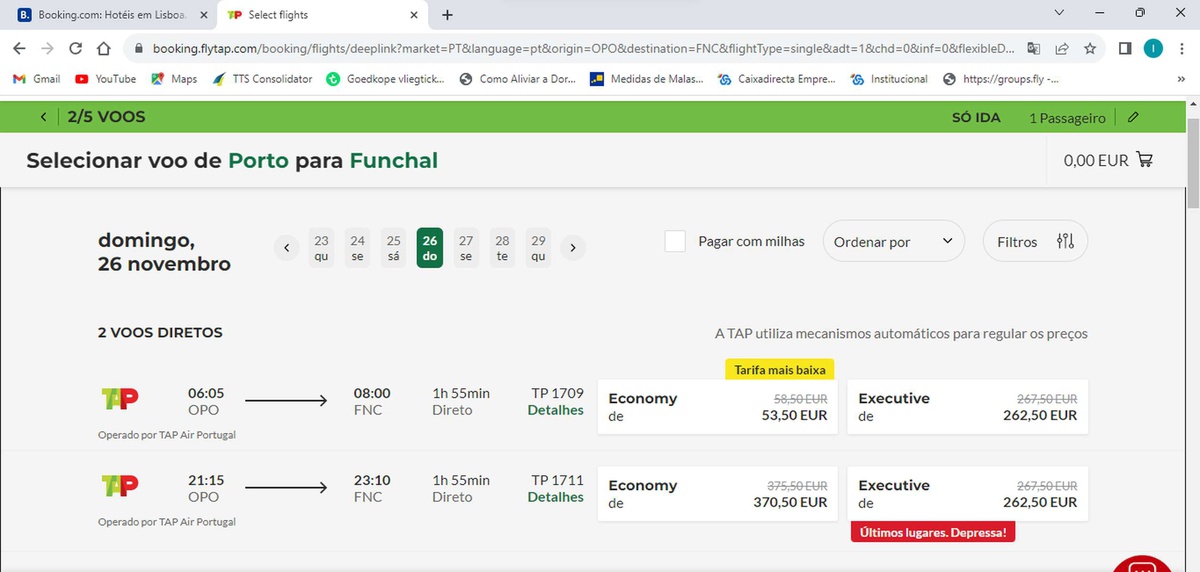Screen dimensions: 1200x572
Task: Bookmark page with the star icon
Action: coord(1090,48)
